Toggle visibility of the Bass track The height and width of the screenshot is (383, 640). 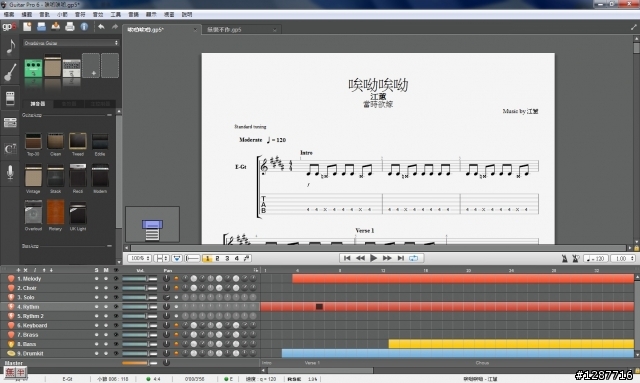pyautogui.click(x=116, y=344)
